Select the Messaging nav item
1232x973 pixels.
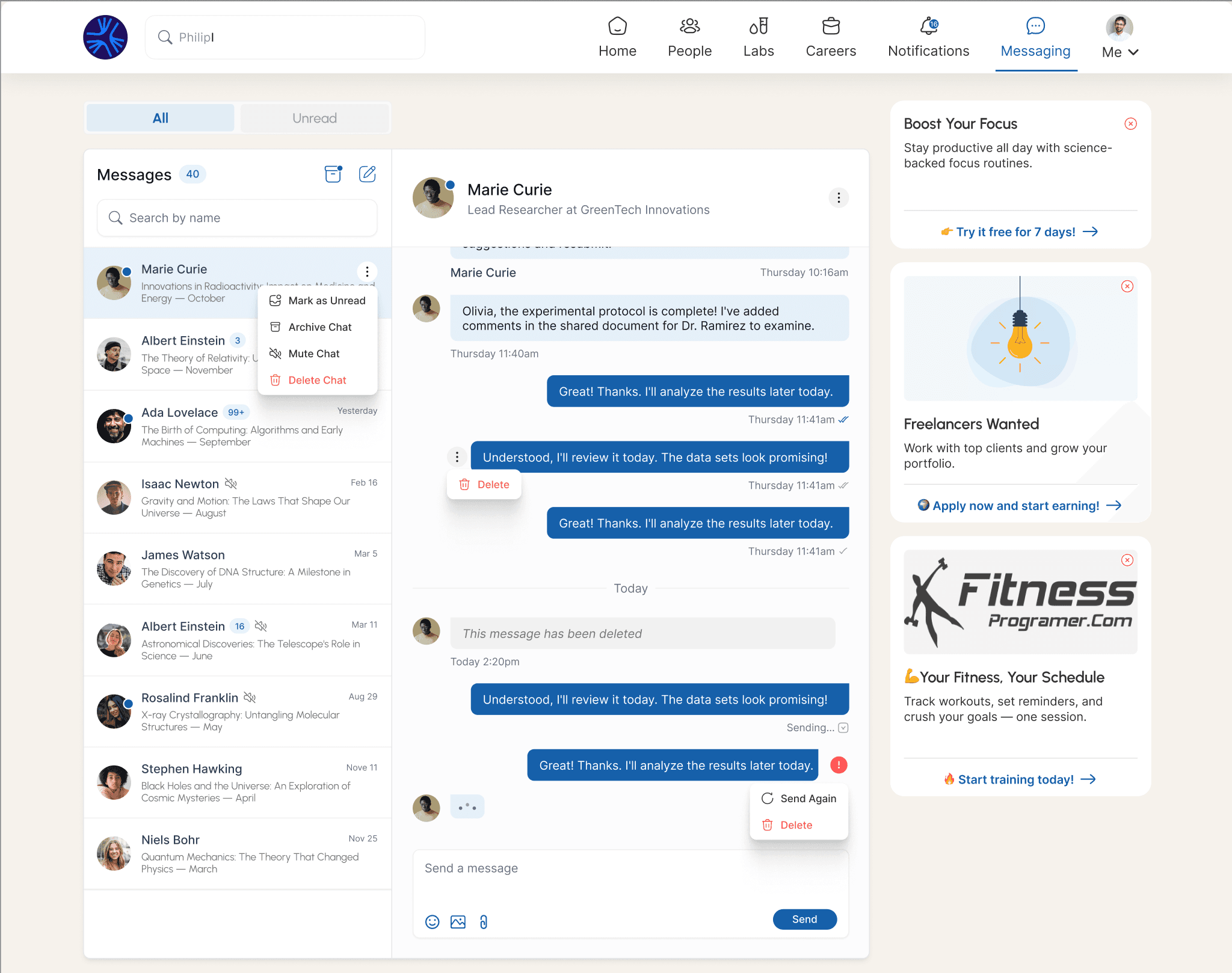click(1035, 37)
